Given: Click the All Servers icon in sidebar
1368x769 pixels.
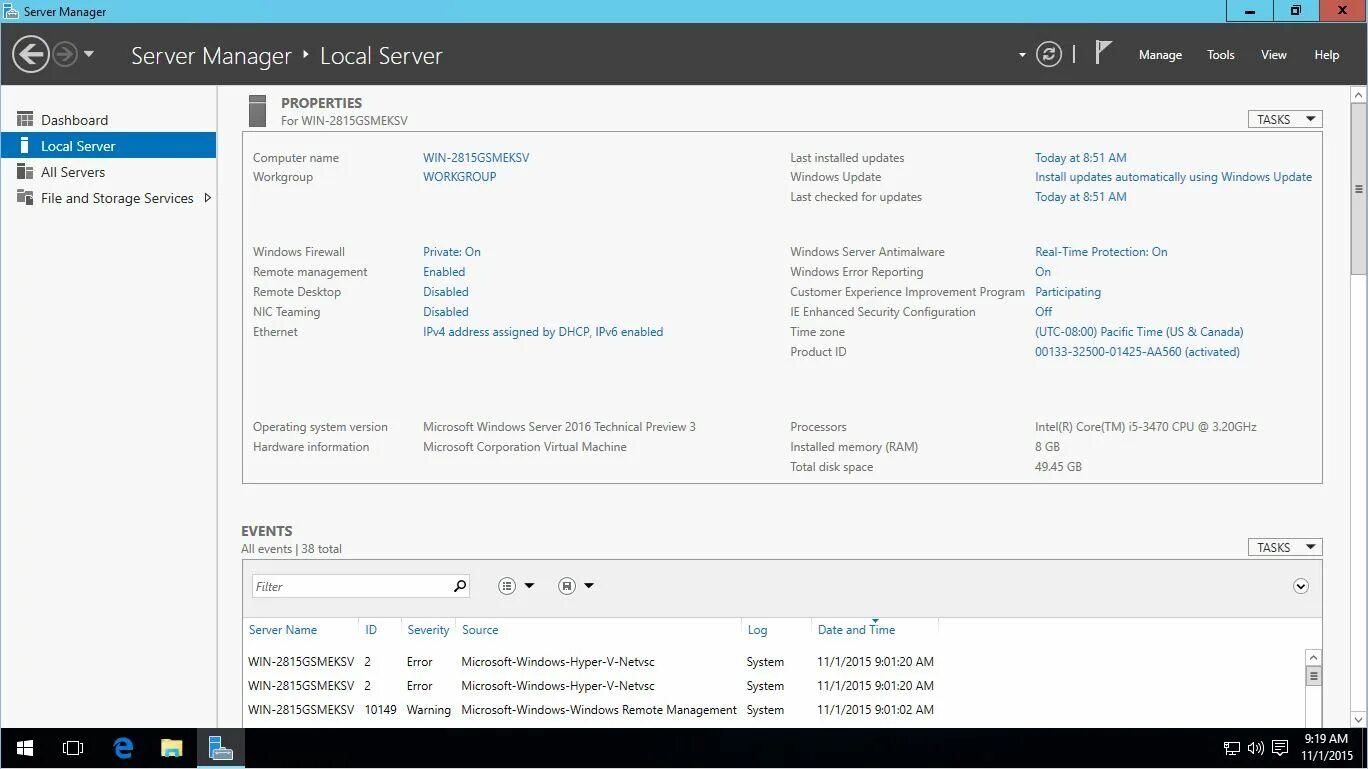Looking at the screenshot, I should point(25,172).
